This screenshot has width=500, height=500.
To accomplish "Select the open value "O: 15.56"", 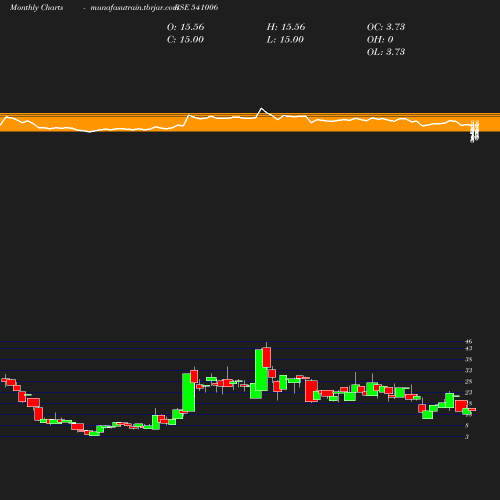I will click(186, 27).
